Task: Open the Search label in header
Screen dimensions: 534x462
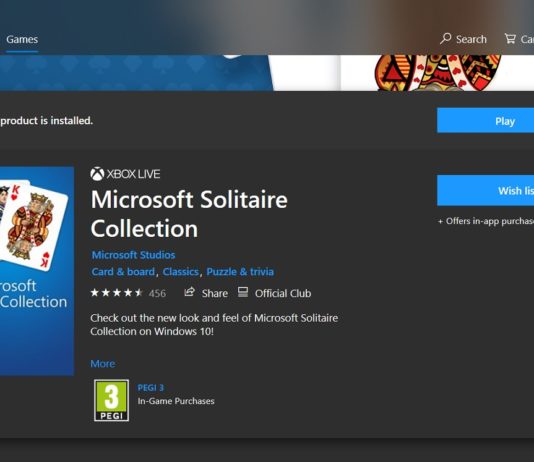Action: click(x=471, y=39)
